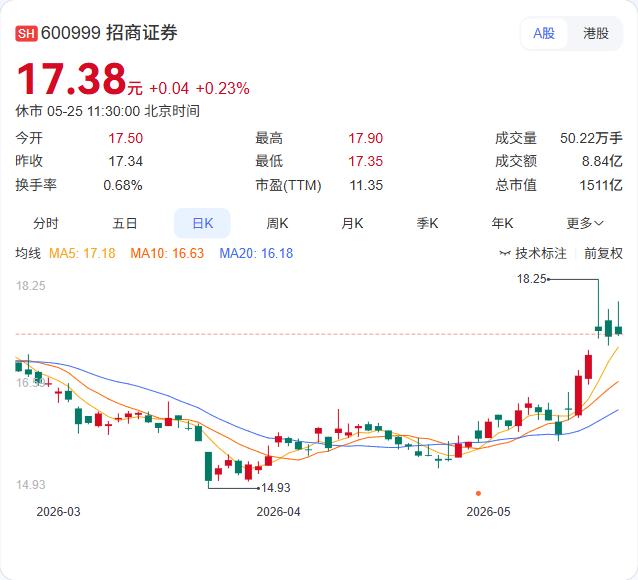Viewport: 638px width, 580px height.
Task: Select the 季K chart tab
Action: click(x=427, y=223)
